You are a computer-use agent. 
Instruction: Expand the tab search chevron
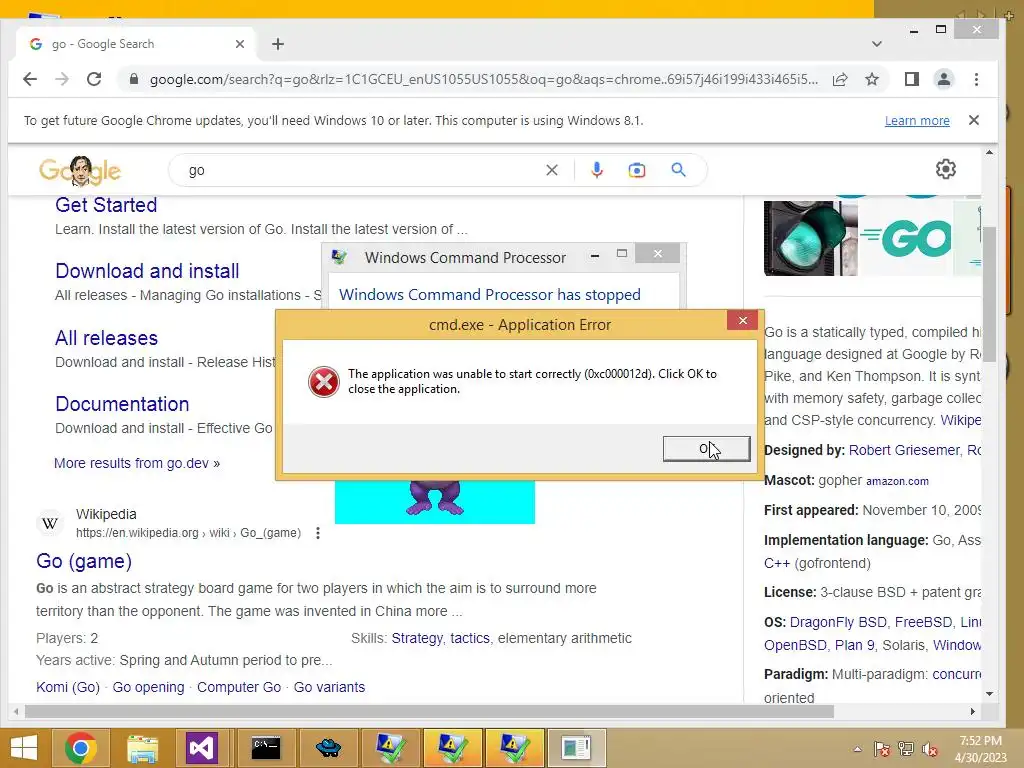(x=876, y=44)
